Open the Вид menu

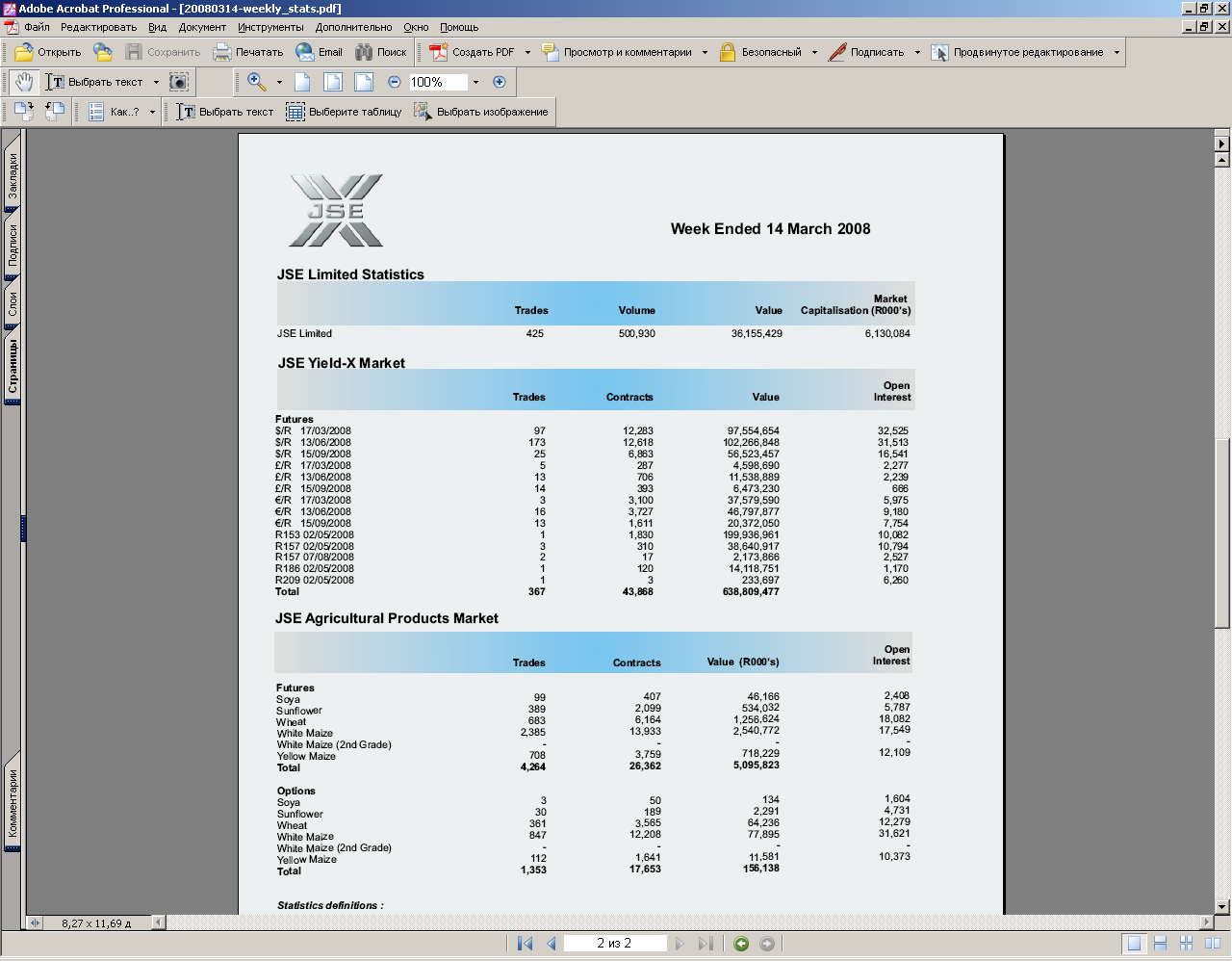tap(158, 27)
